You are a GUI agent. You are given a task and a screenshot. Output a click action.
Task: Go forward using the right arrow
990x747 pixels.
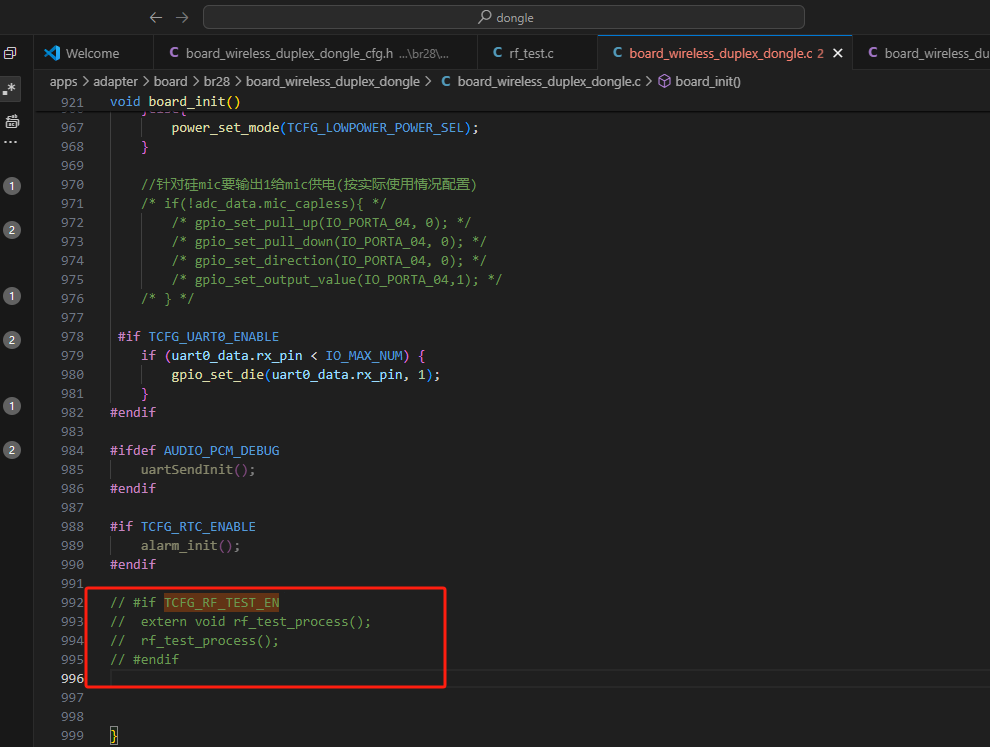182,18
